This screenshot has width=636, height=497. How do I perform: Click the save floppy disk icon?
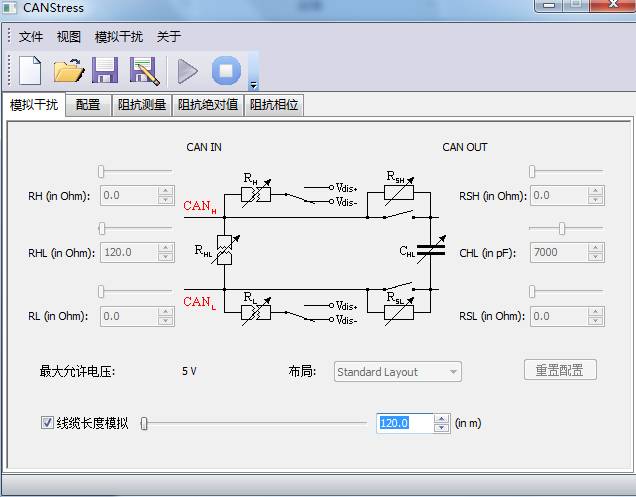pos(106,71)
